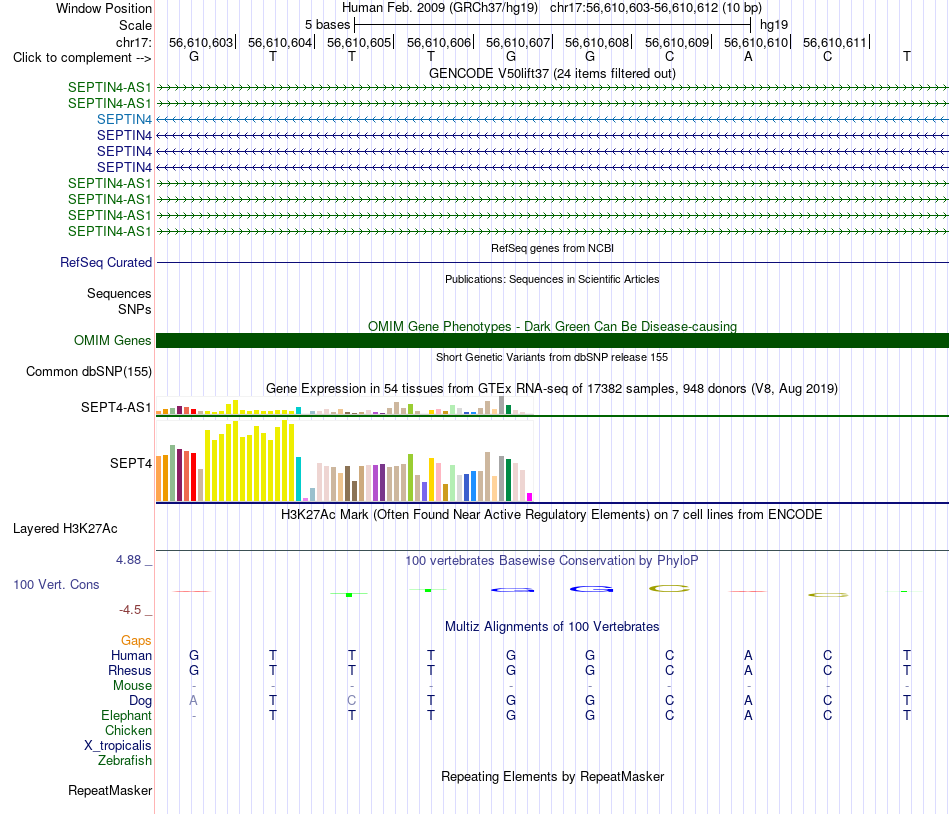
Task: Open 'Publications: Sequences in Scientific Articles' title
Action: click(x=552, y=279)
